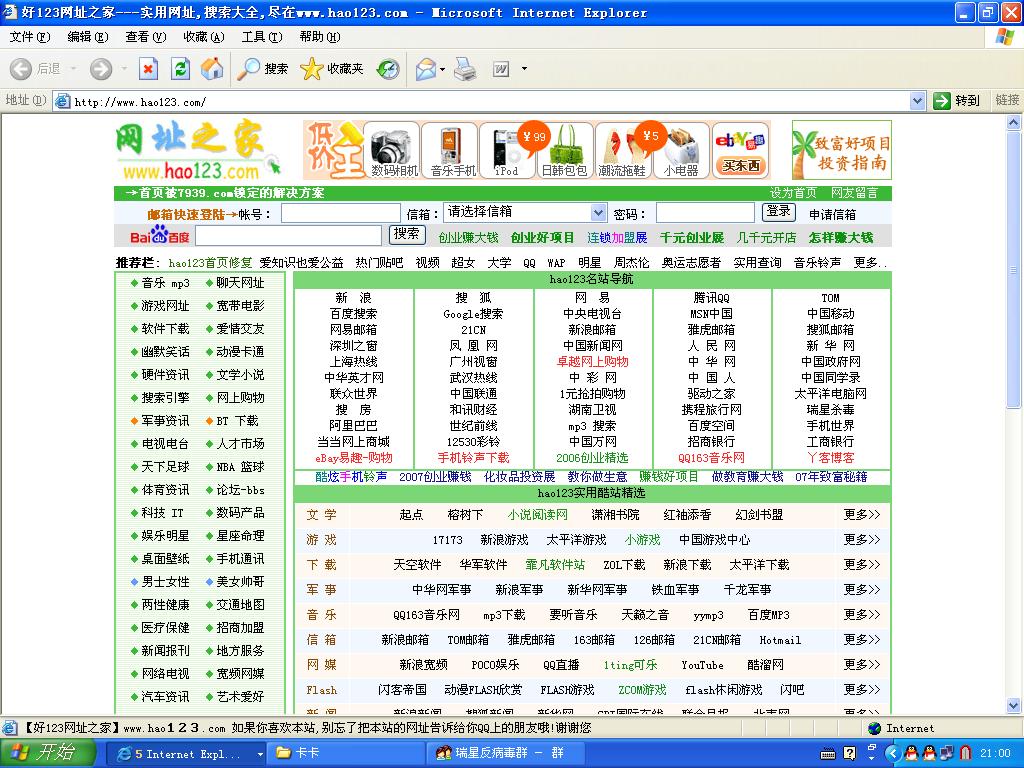Open the dropdown arrow beside Word edit icon
The width and height of the screenshot is (1024, 768).
(x=524, y=69)
